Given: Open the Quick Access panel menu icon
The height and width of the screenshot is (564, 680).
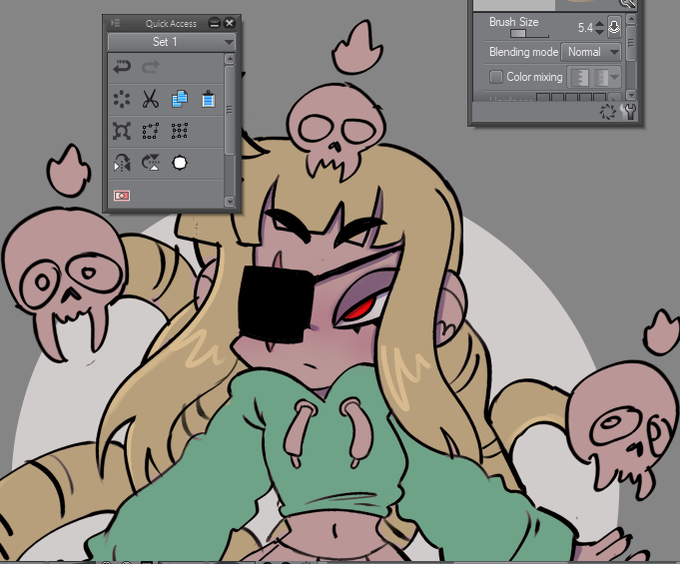Looking at the screenshot, I should click(x=115, y=23).
